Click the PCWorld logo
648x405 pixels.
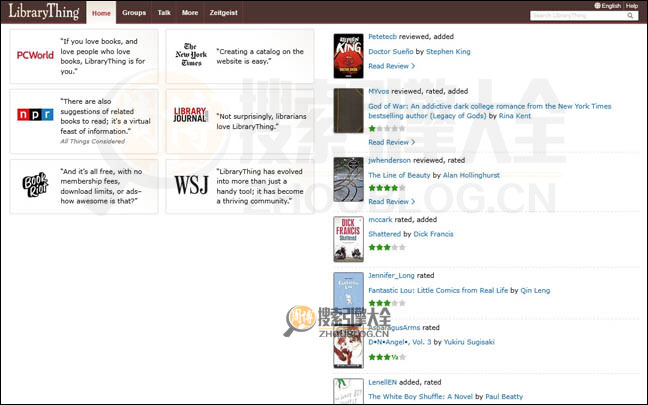(x=35, y=55)
